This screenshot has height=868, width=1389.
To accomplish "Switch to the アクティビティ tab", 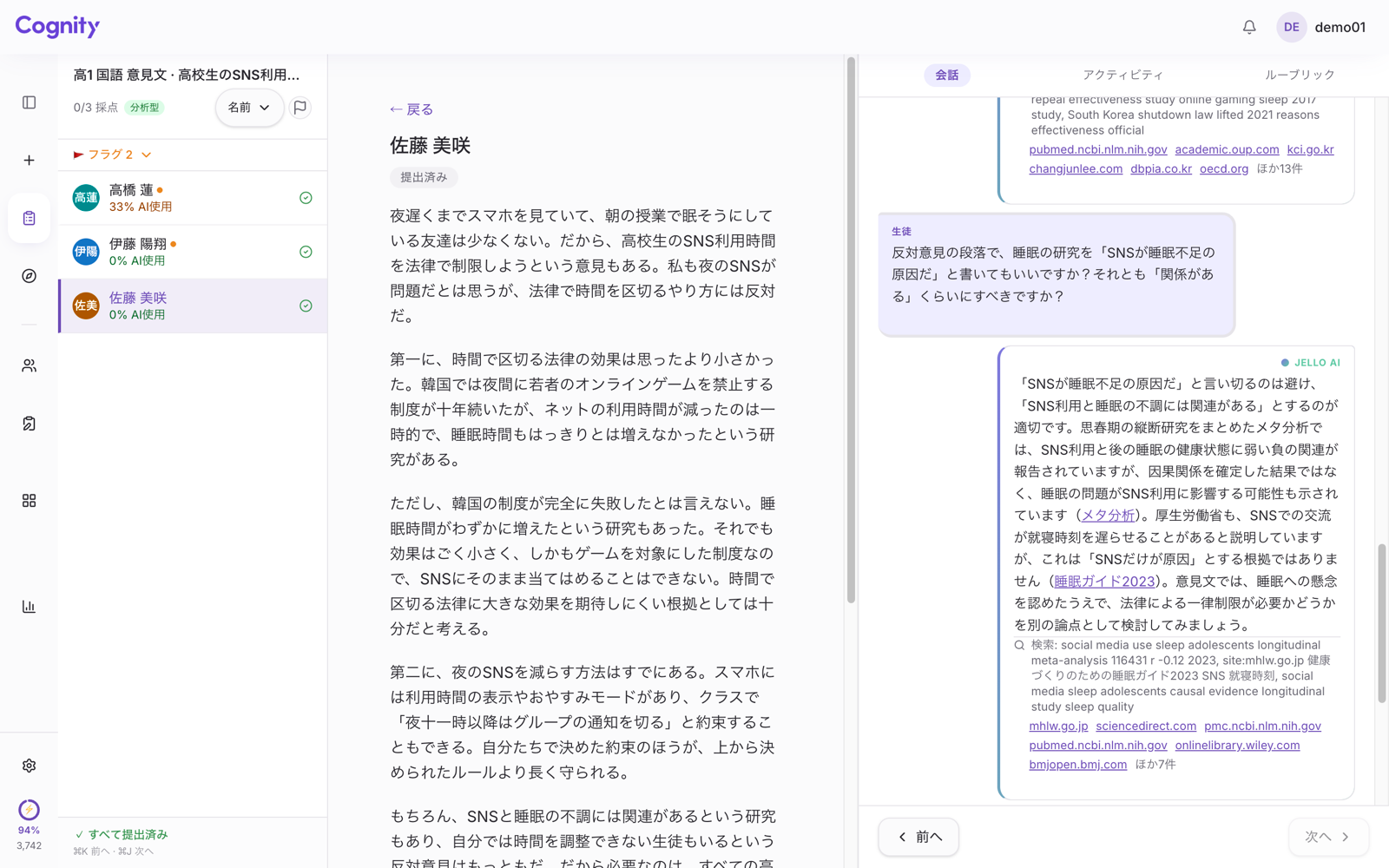I will click(x=1122, y=75).
